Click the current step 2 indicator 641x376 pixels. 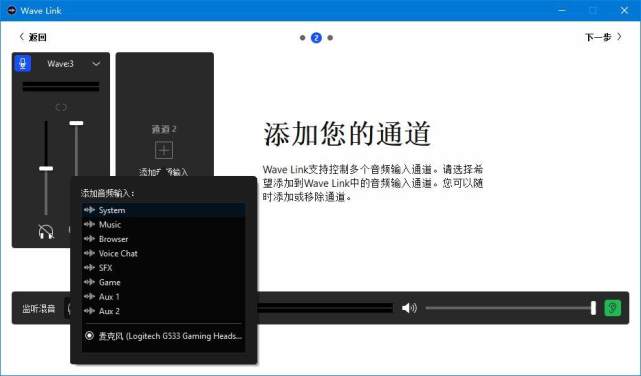click(x=316, y=38)
